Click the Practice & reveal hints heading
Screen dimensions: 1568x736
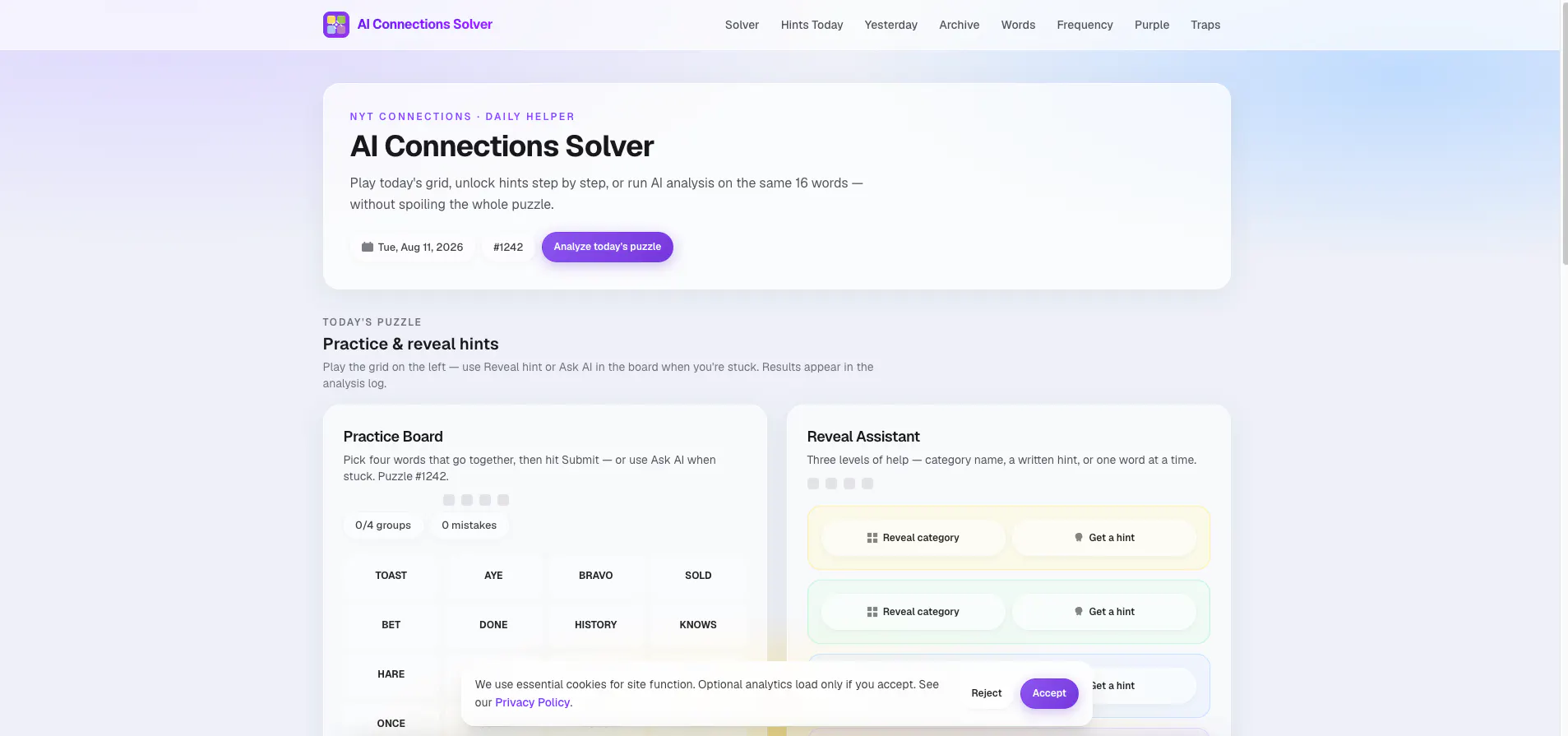(x=410, y=344)
